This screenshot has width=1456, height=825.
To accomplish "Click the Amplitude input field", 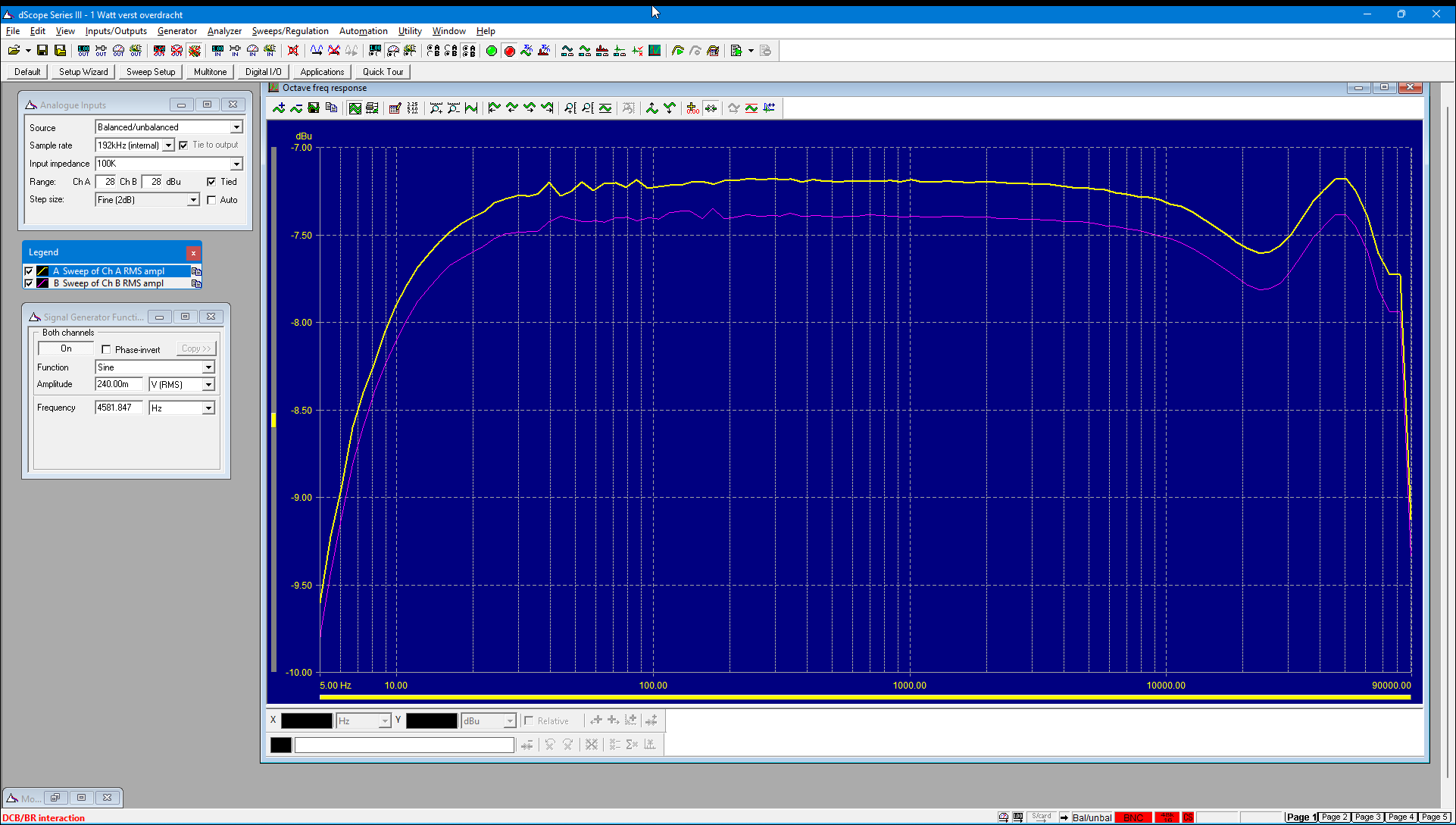I will tap(119, 385).
